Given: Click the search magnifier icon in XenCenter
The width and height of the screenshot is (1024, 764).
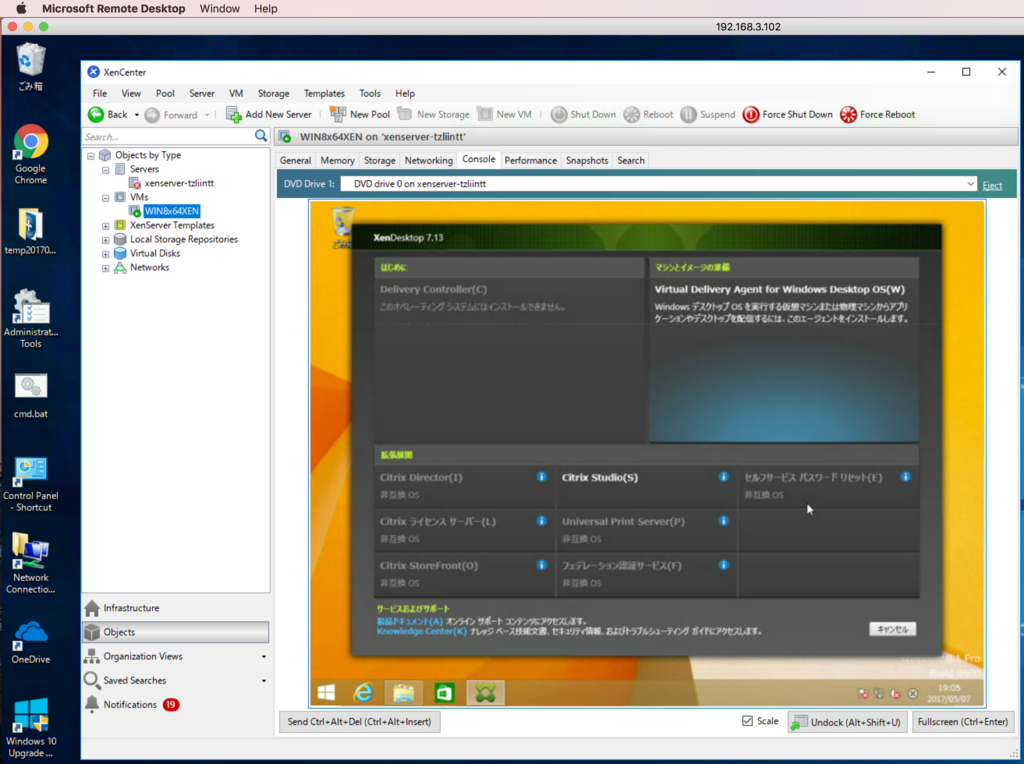Looking at the screenshot, I should (x=261, y=136).
